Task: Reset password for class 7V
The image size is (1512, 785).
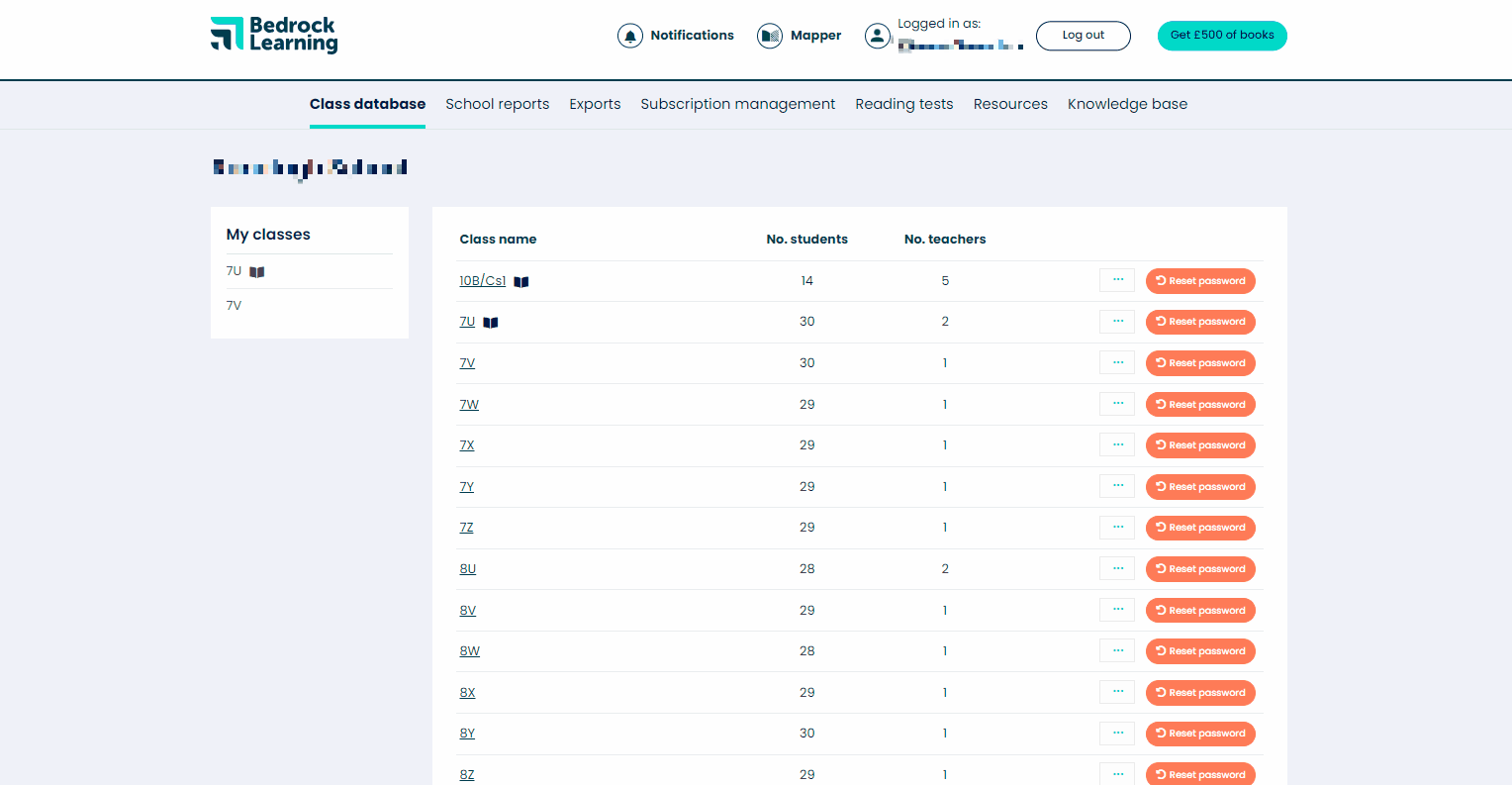Action: pyautogui.click(x=1200, y=363)
